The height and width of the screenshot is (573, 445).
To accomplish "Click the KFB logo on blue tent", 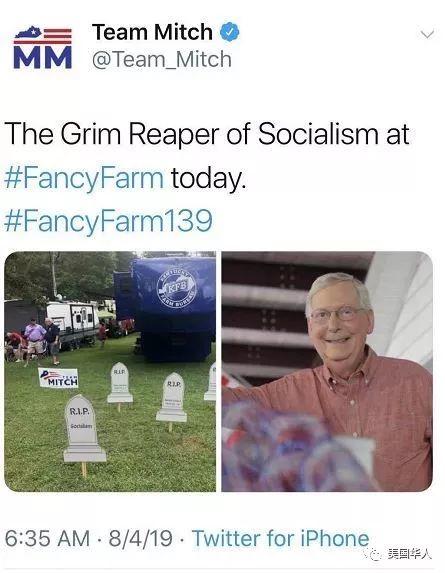I will click(x=177, y=288).
